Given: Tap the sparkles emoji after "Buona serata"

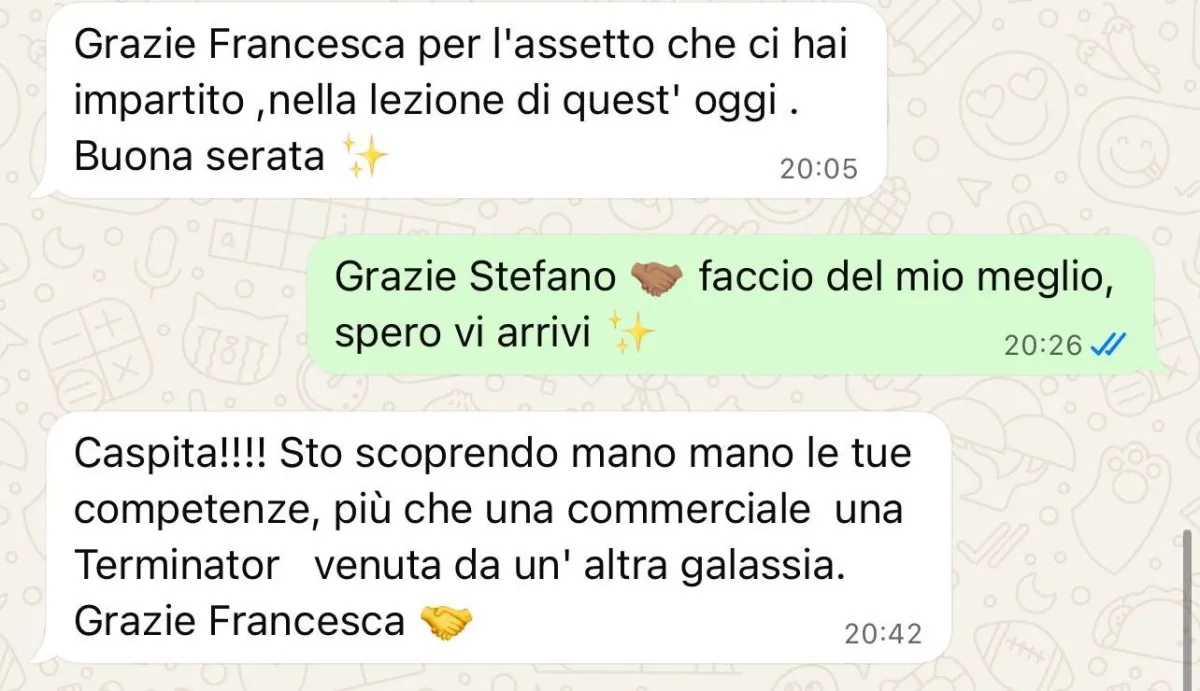Looking at the screenshot, I should [x=363, y=157].
